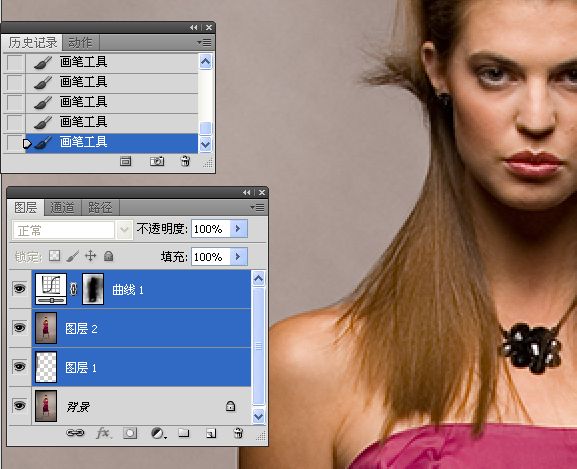Click the link layers icon
The height and width of the screenshot is (469, 577).
point(75,433)
